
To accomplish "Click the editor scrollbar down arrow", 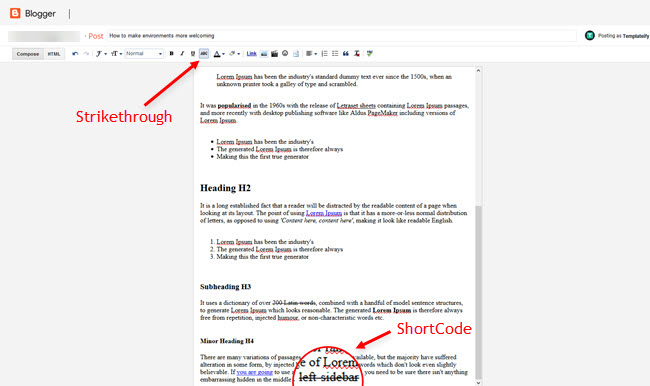I will click(478, 383).
